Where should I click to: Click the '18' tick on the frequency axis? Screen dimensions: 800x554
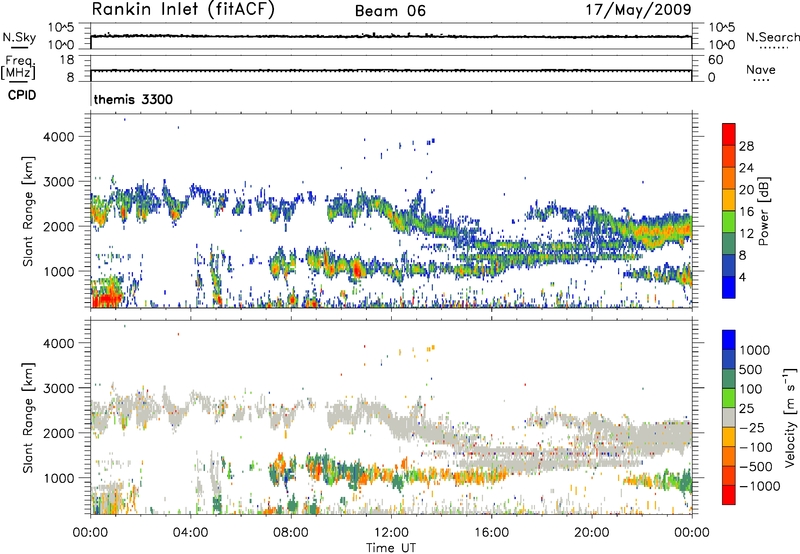coord(67,60)
